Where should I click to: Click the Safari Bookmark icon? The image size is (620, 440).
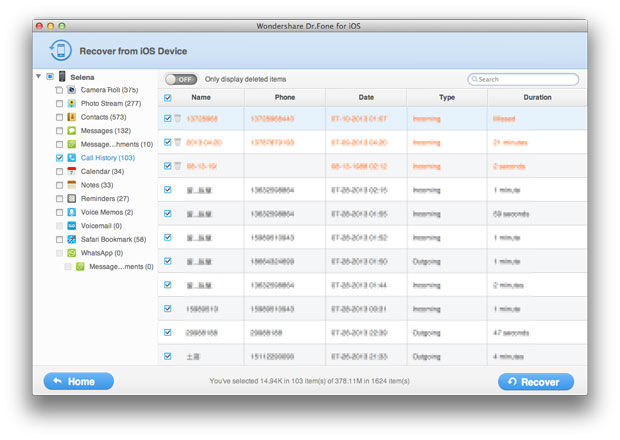point(72,239)
